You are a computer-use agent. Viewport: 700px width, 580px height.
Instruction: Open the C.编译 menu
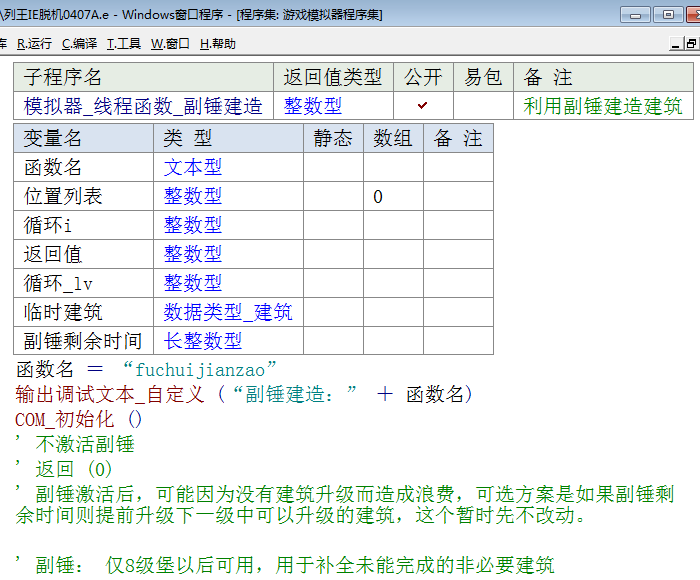[79, 44]
